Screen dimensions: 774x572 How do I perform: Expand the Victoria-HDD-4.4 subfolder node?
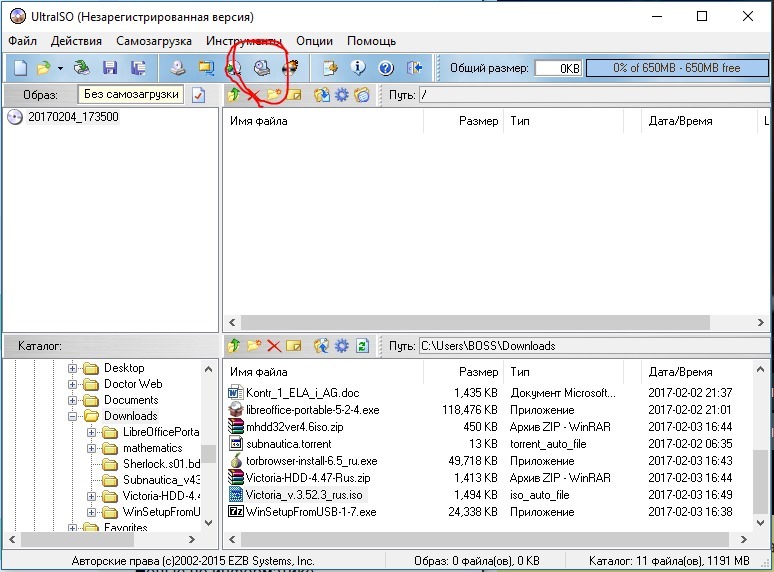pyautogui.click(x=91, y=496)
